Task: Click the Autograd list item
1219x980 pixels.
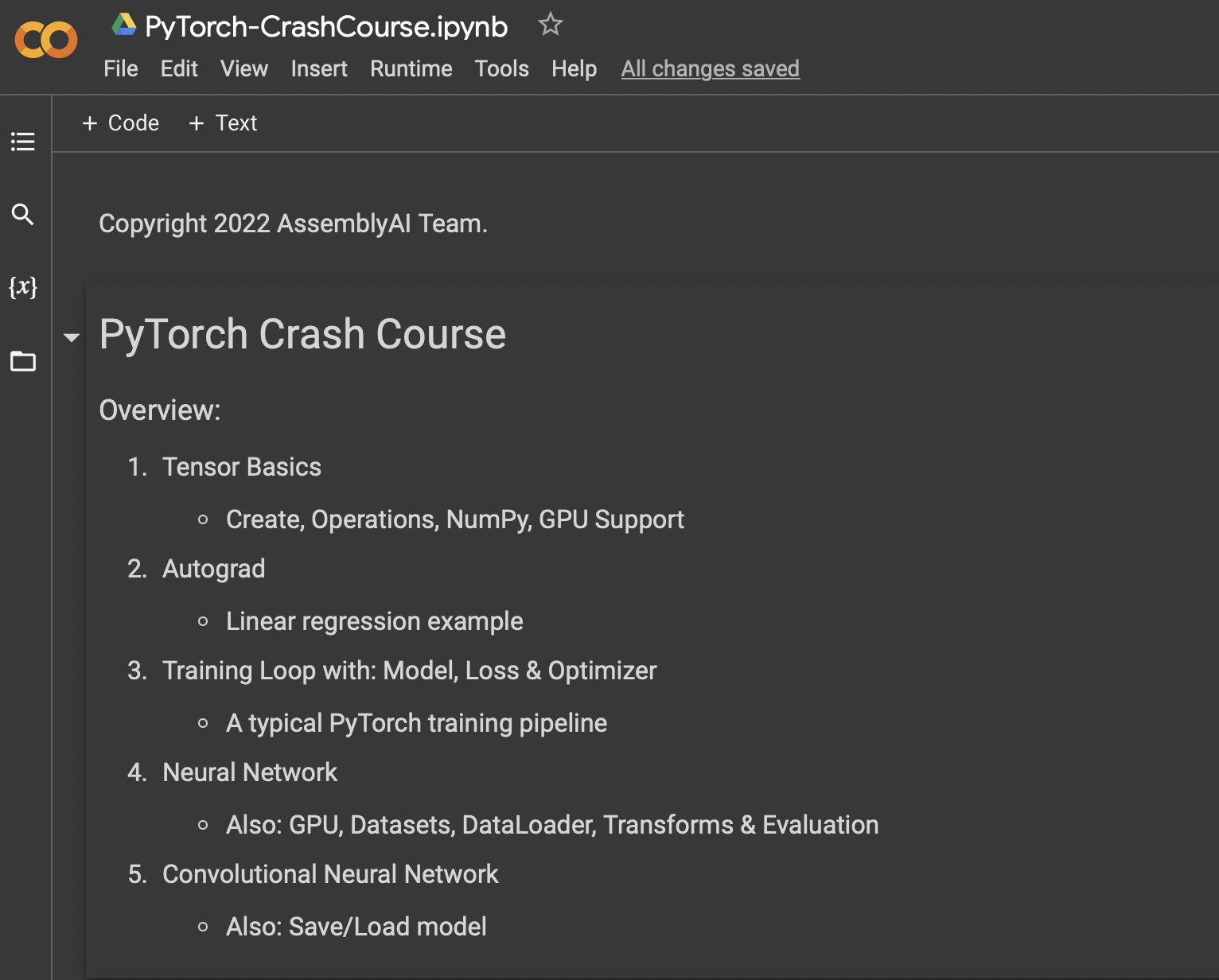Action: tap(214, 569)
